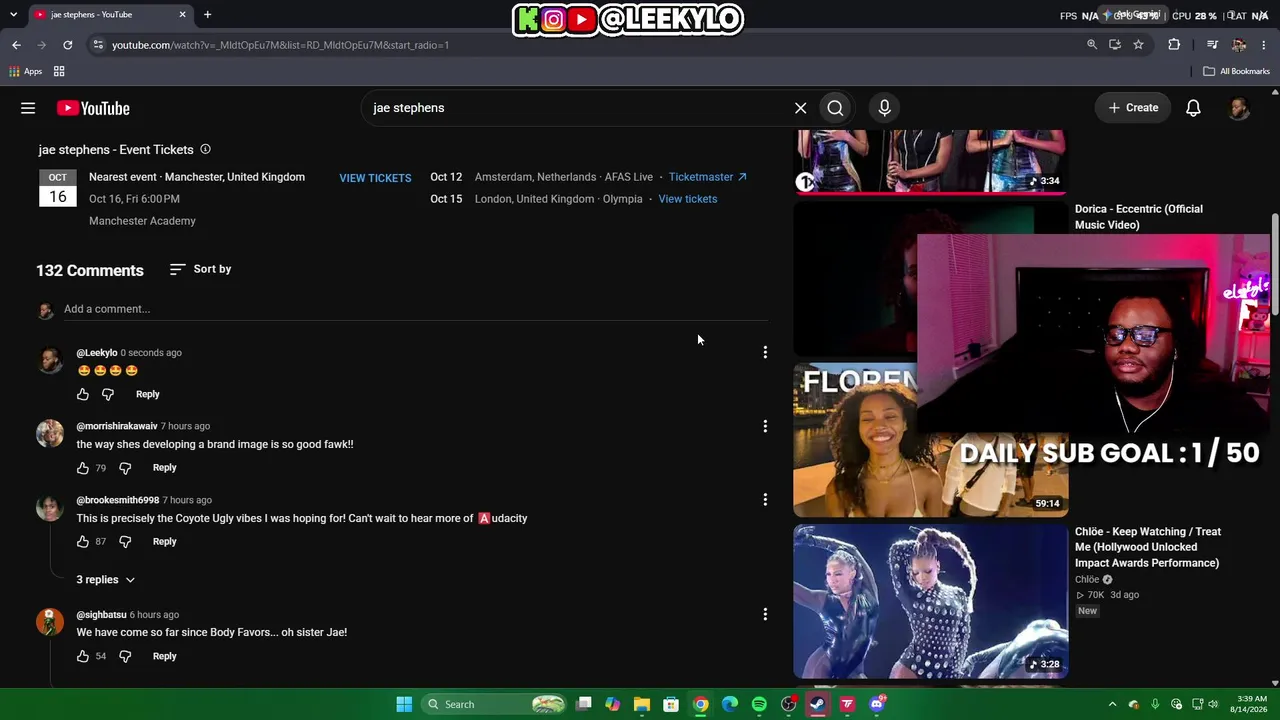Open the @sighbatsu channel link
Viewport: 1280px width, 720px height.
(x=101, y=615)
